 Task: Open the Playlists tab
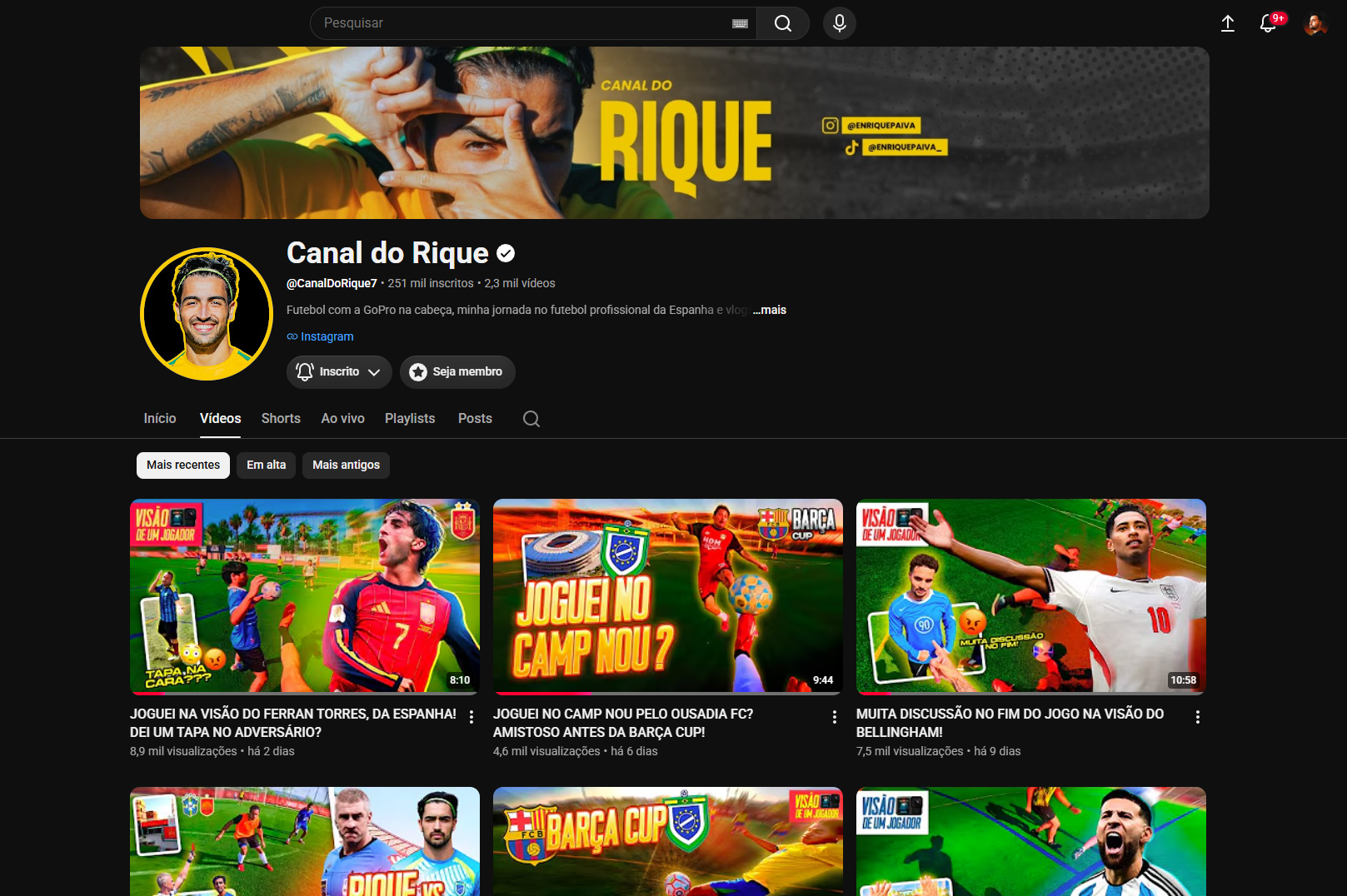coord(410,419)
